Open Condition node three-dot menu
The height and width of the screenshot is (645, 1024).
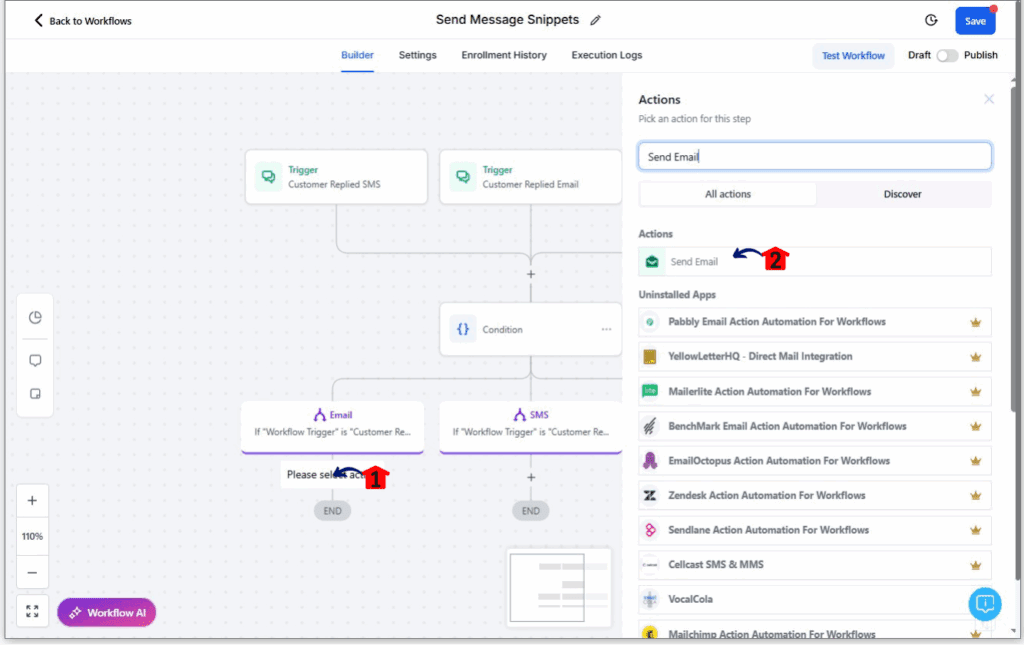coord(607,329)
